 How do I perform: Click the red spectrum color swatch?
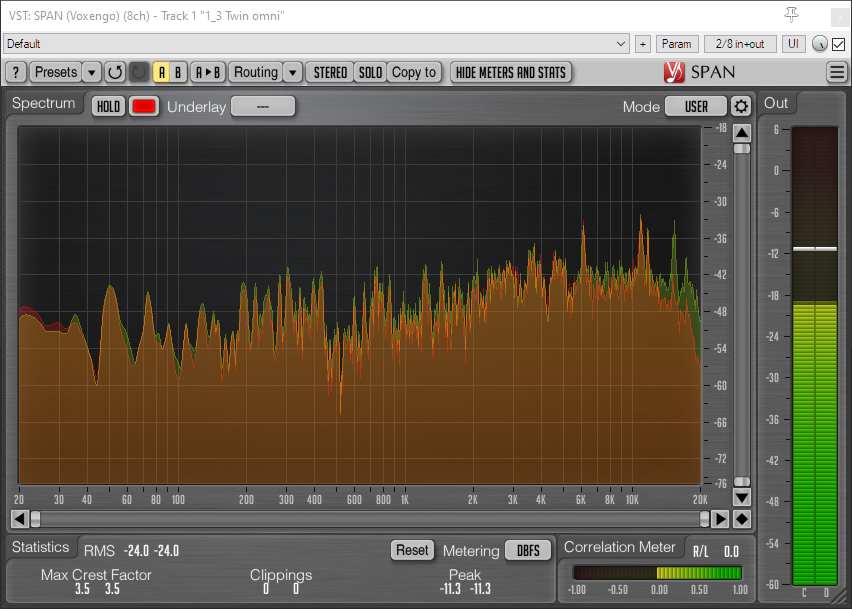click(x=144, y=107)
